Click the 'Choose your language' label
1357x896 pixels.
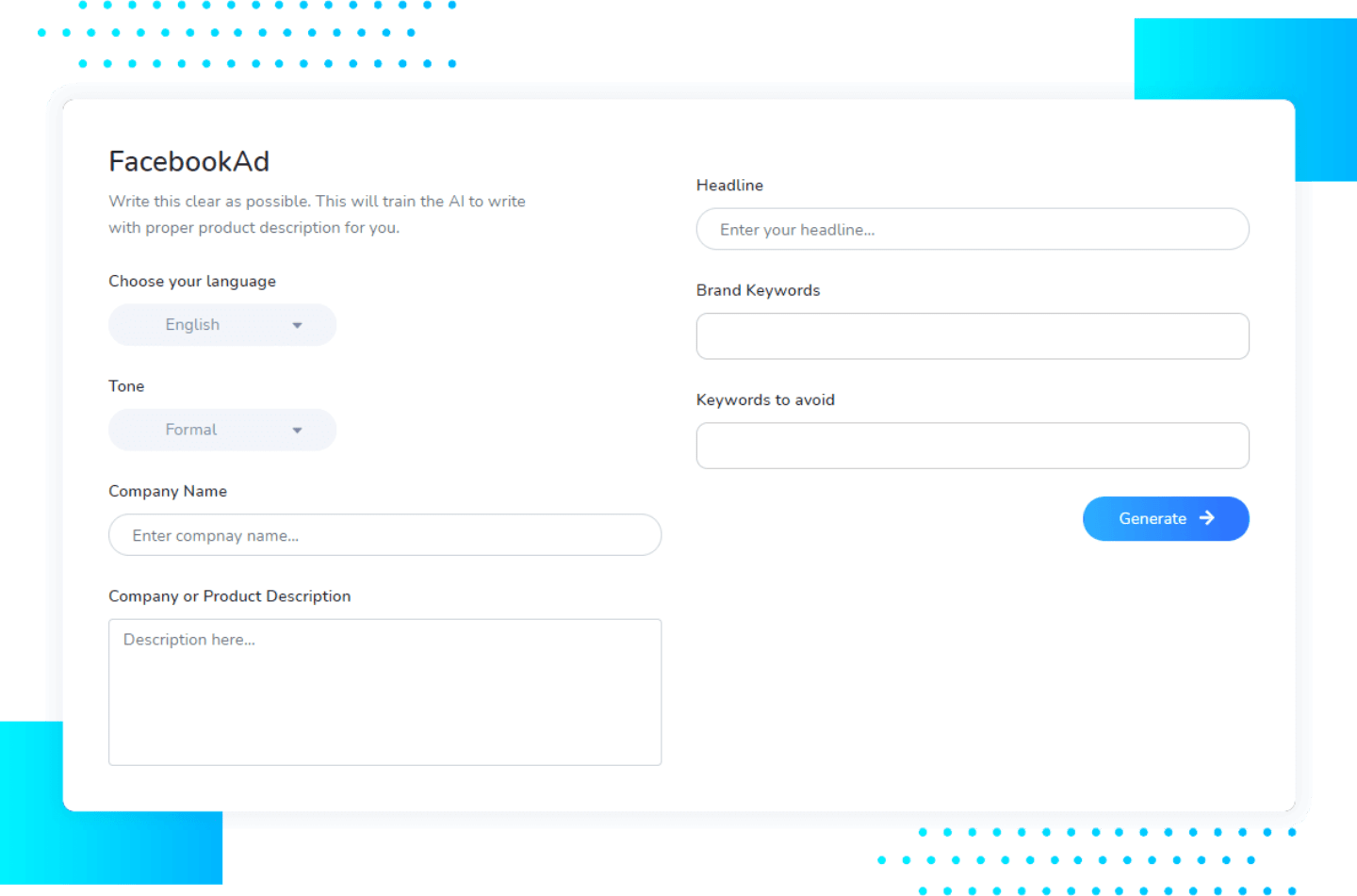tap(192, 282)
